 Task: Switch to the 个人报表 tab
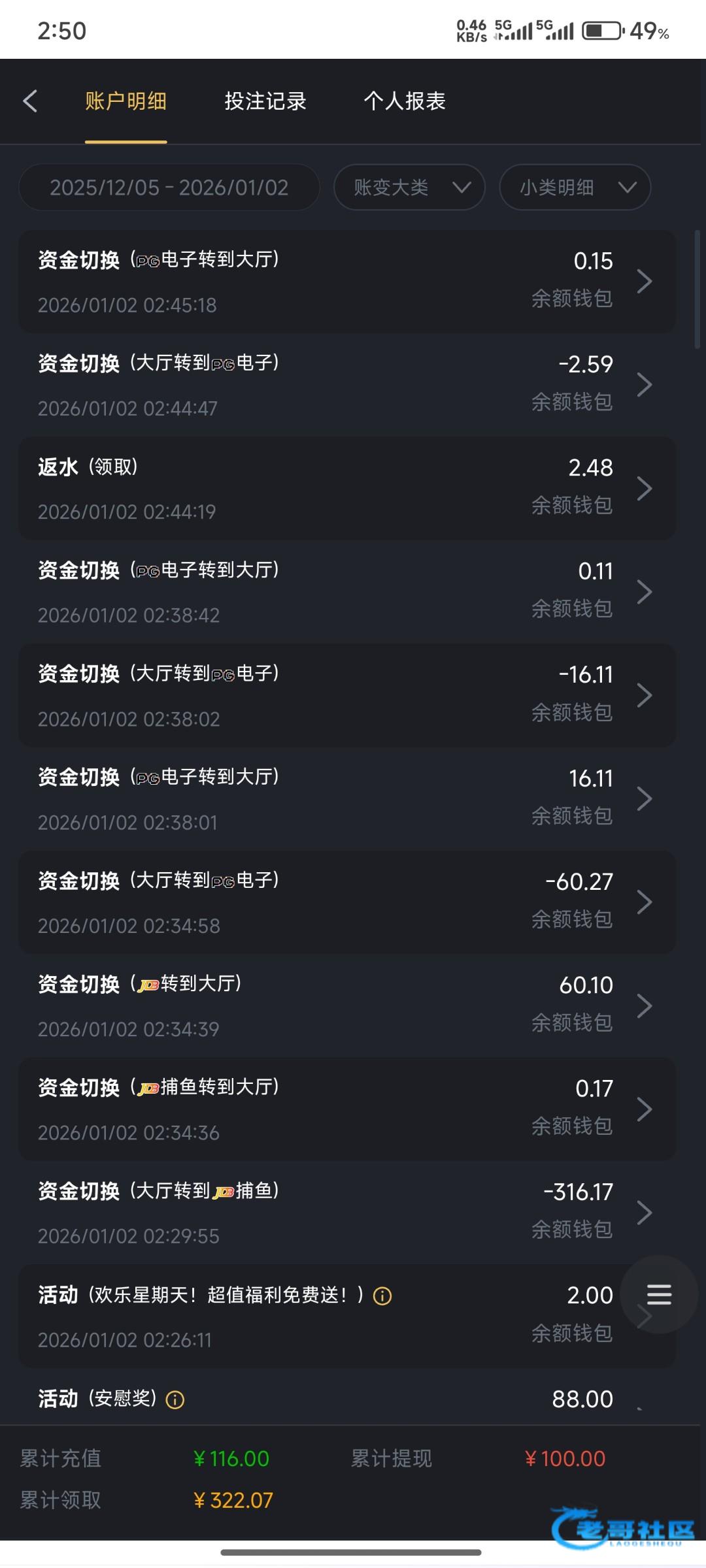(405, 101)
